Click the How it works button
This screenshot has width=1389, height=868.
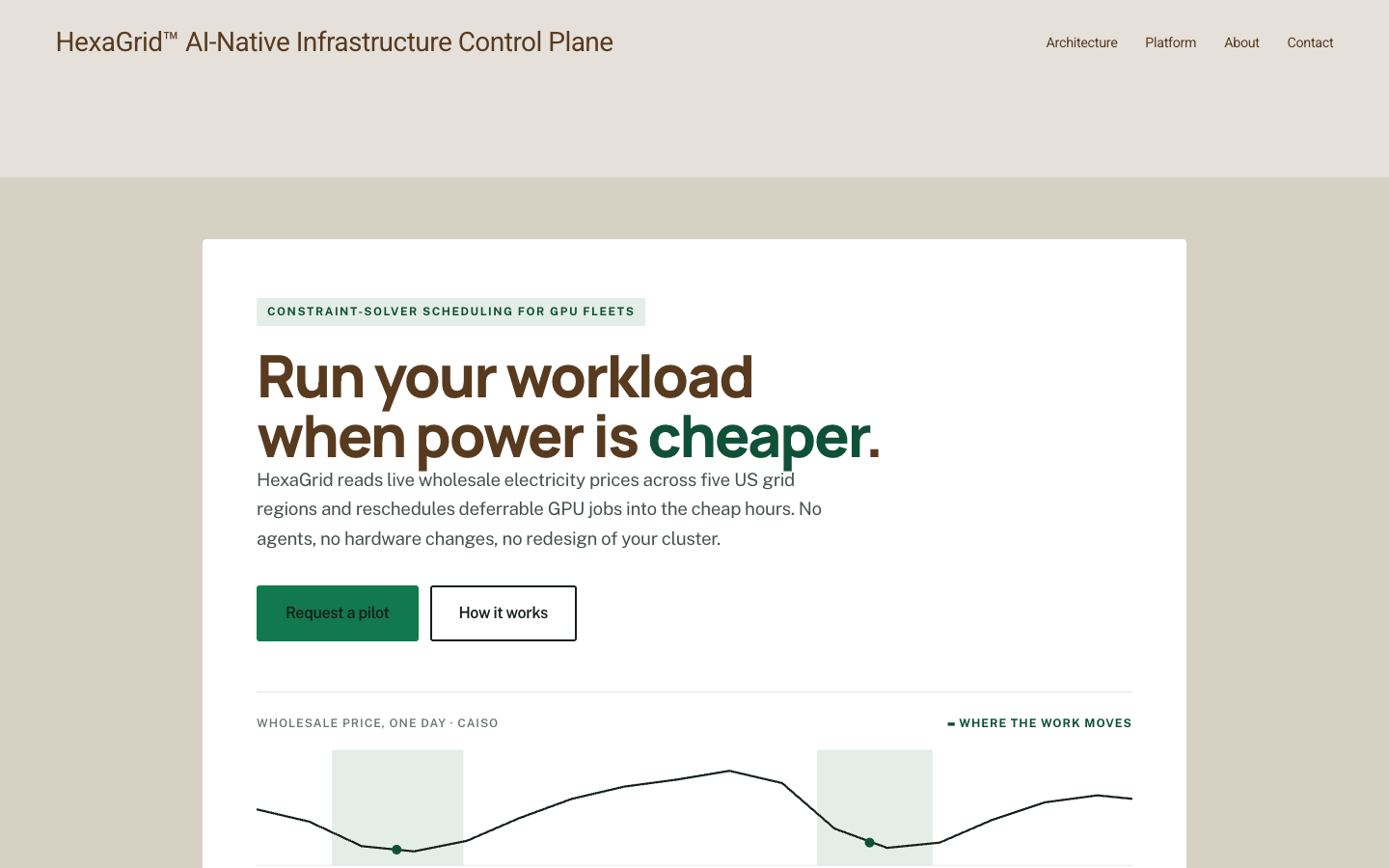tap(504, 613)
